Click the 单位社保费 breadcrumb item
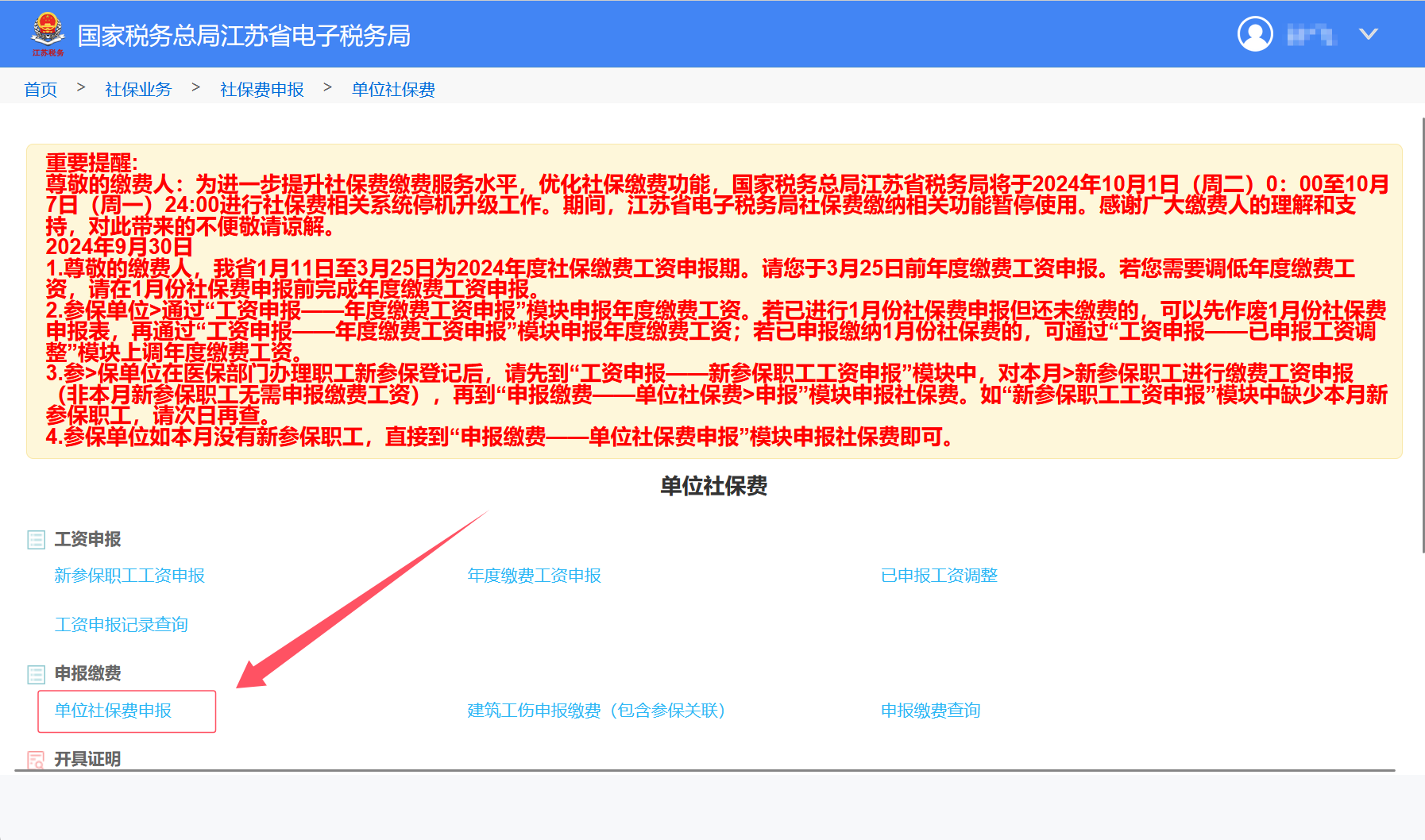The height and width of the screenshot is (840, 1425). (392, 90)
